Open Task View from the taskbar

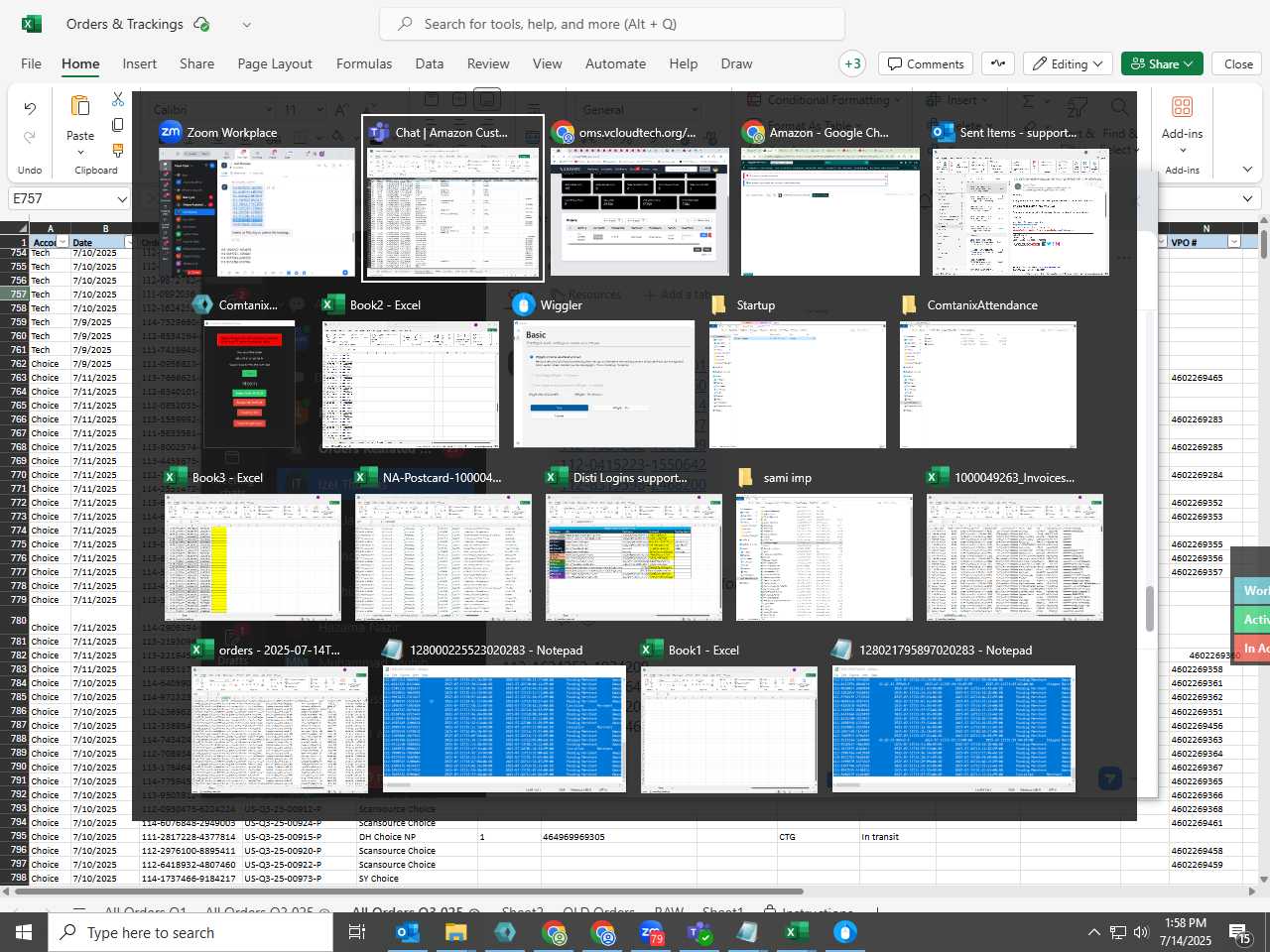pyautogui.click(x=357, y=932)
